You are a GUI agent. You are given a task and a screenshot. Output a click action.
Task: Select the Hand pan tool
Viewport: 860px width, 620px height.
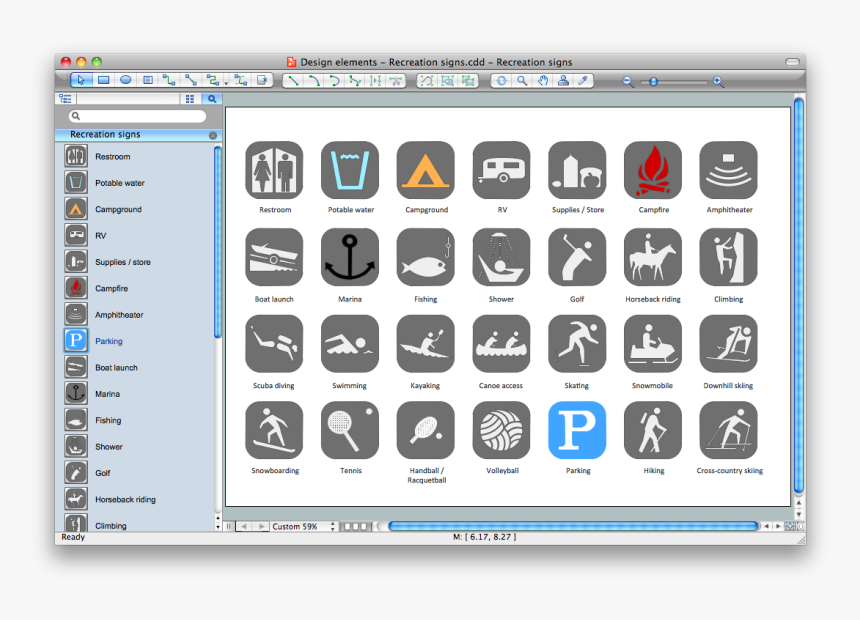(542, 81)
